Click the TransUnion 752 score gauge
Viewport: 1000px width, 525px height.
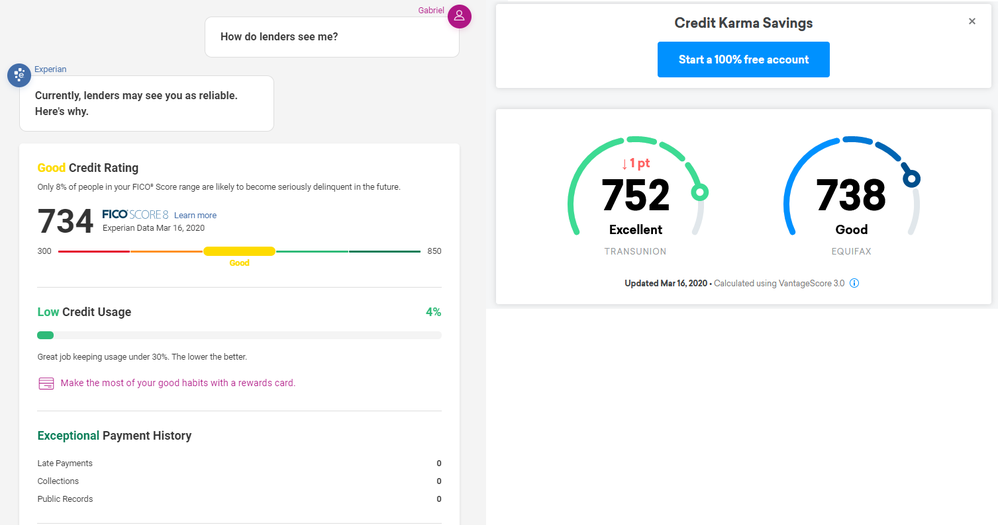636,195
